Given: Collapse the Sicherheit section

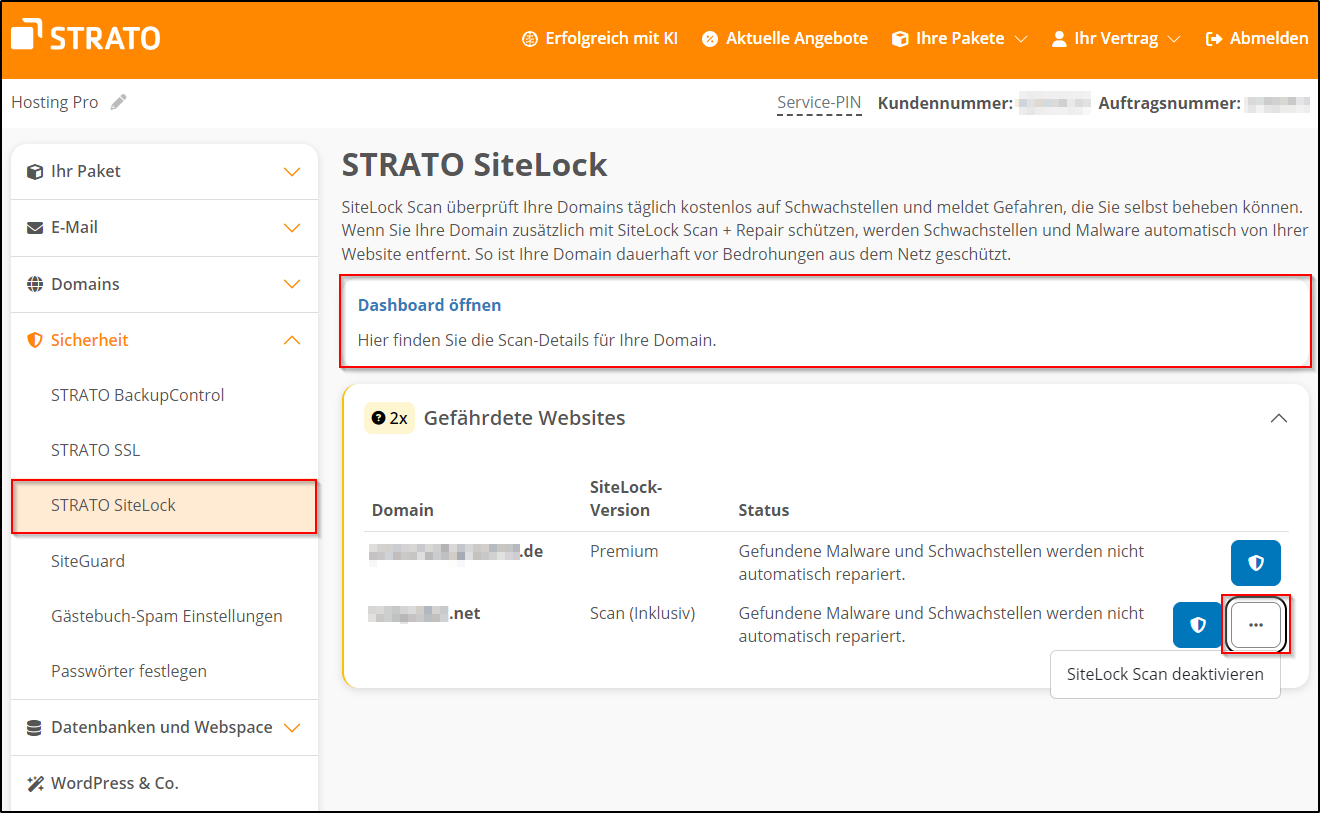Looking at the screenshot, I should pyautogui.click(x=291, y=339).
